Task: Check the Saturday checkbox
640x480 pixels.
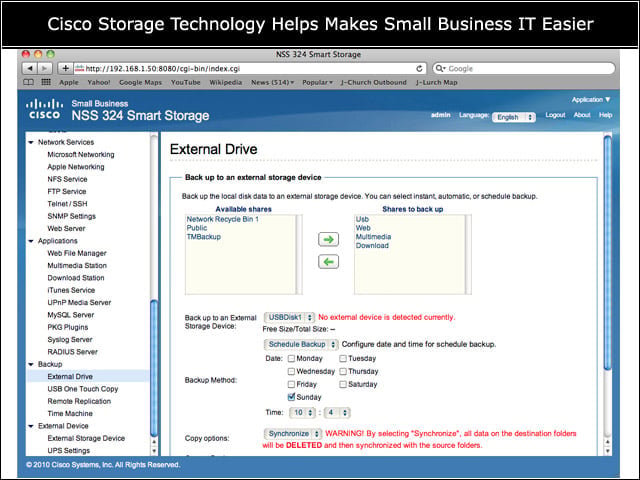Action: [343, 384]
